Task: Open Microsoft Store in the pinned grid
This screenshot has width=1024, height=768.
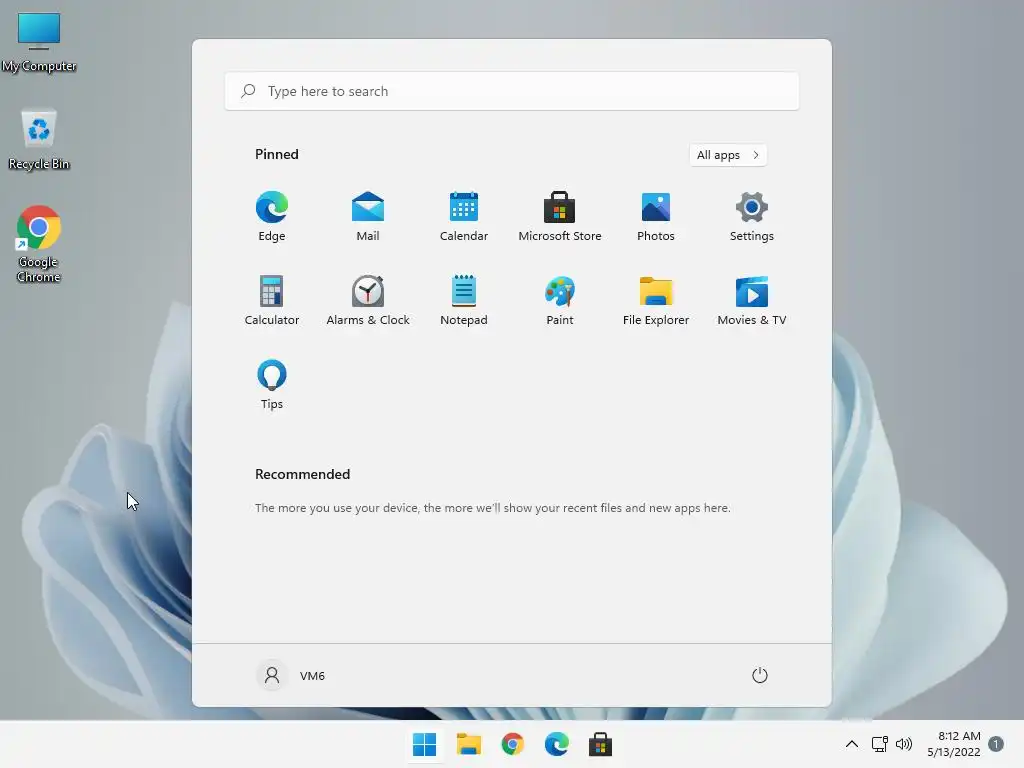Action: (560, 216)
